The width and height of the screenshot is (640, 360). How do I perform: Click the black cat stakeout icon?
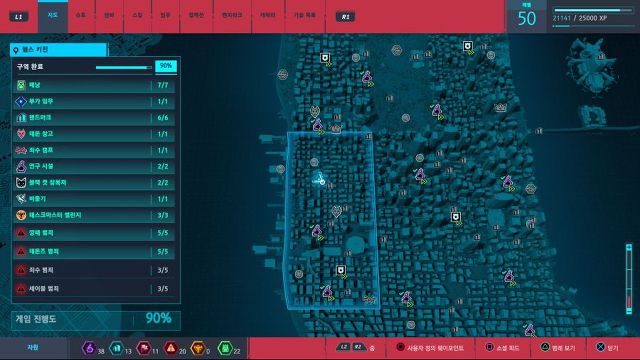click(21, 182)
